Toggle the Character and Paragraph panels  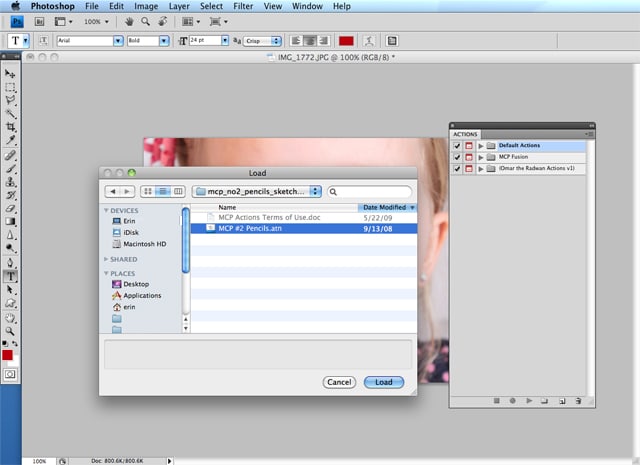(392, 41)
